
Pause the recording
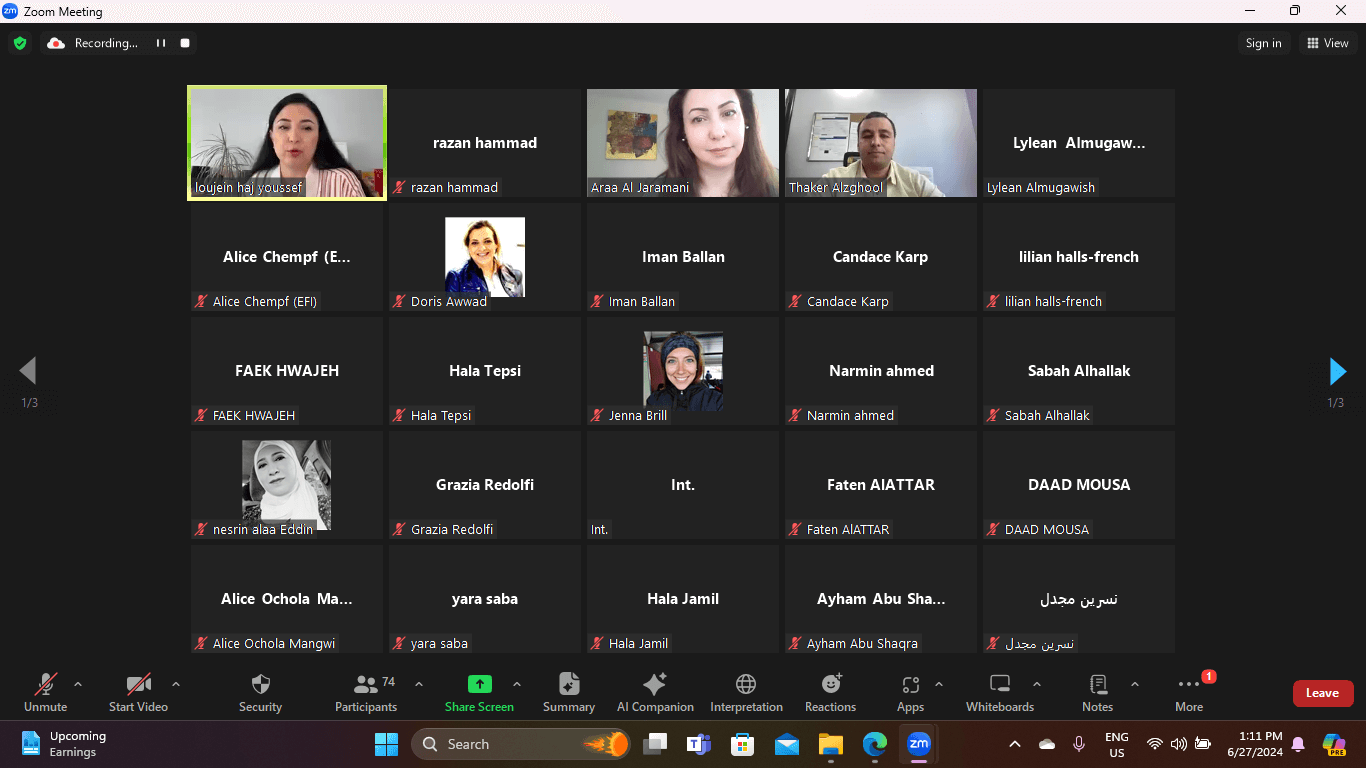click(x=160, y=43)
